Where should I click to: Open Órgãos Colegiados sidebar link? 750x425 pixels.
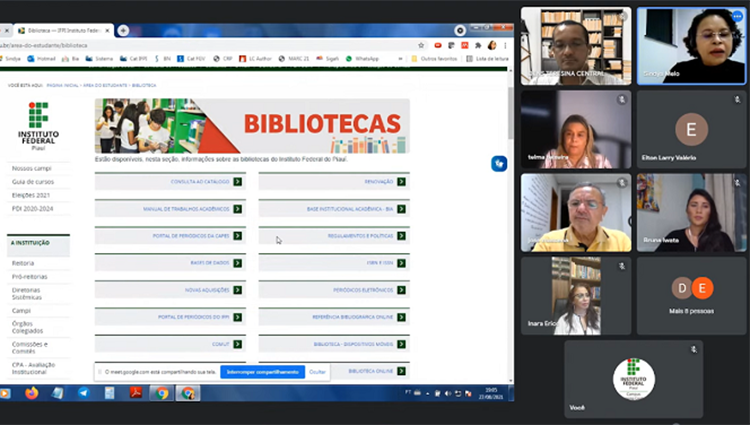(27, 327)
